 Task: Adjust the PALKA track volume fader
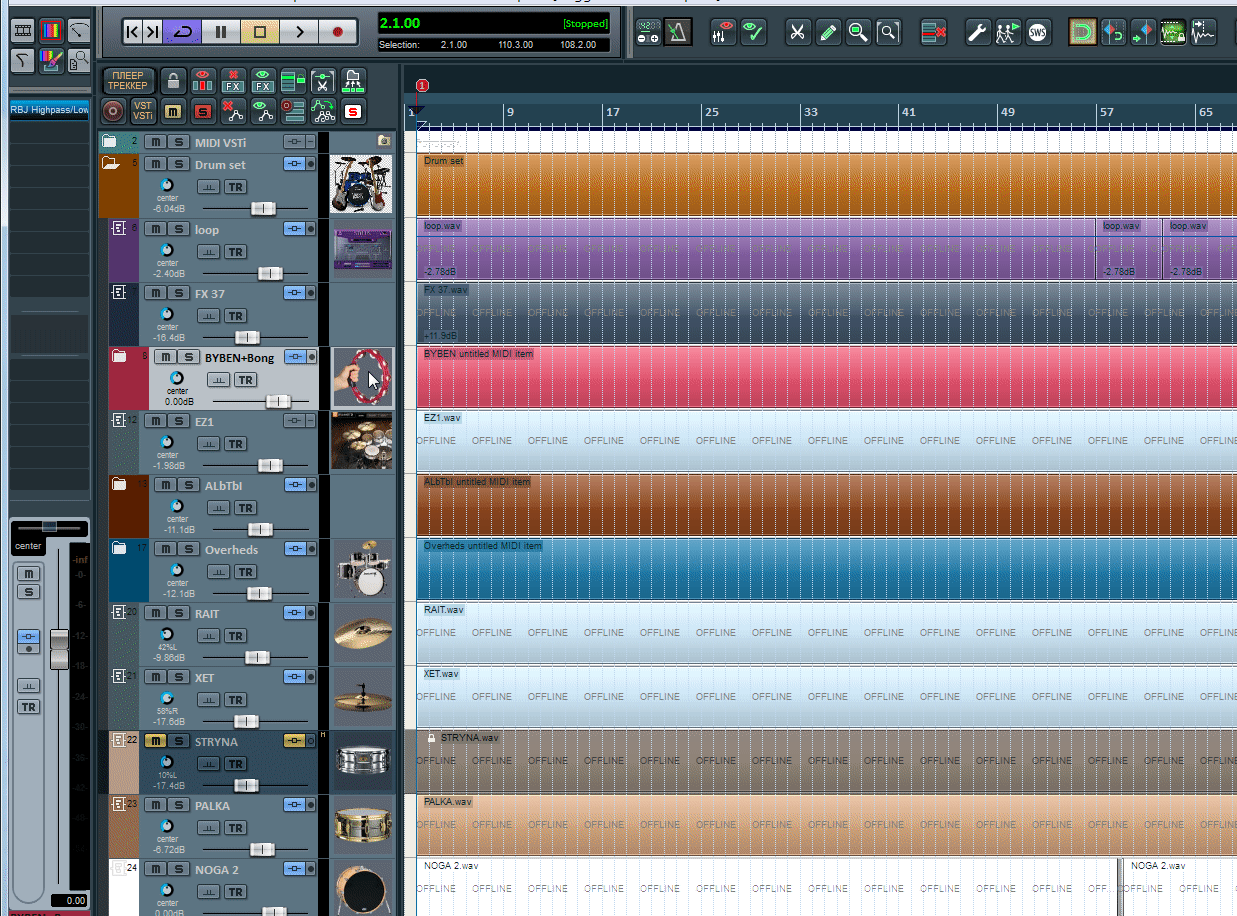point(262,849)
